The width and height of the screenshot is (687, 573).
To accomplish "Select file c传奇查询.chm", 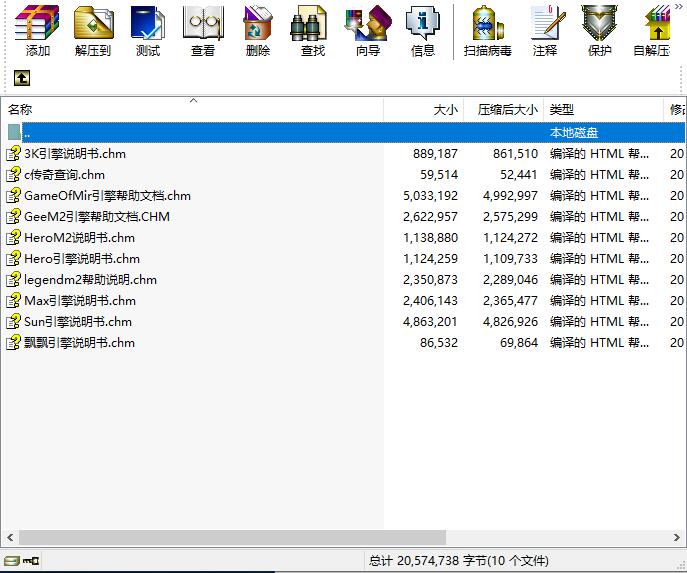I will 343,175.
